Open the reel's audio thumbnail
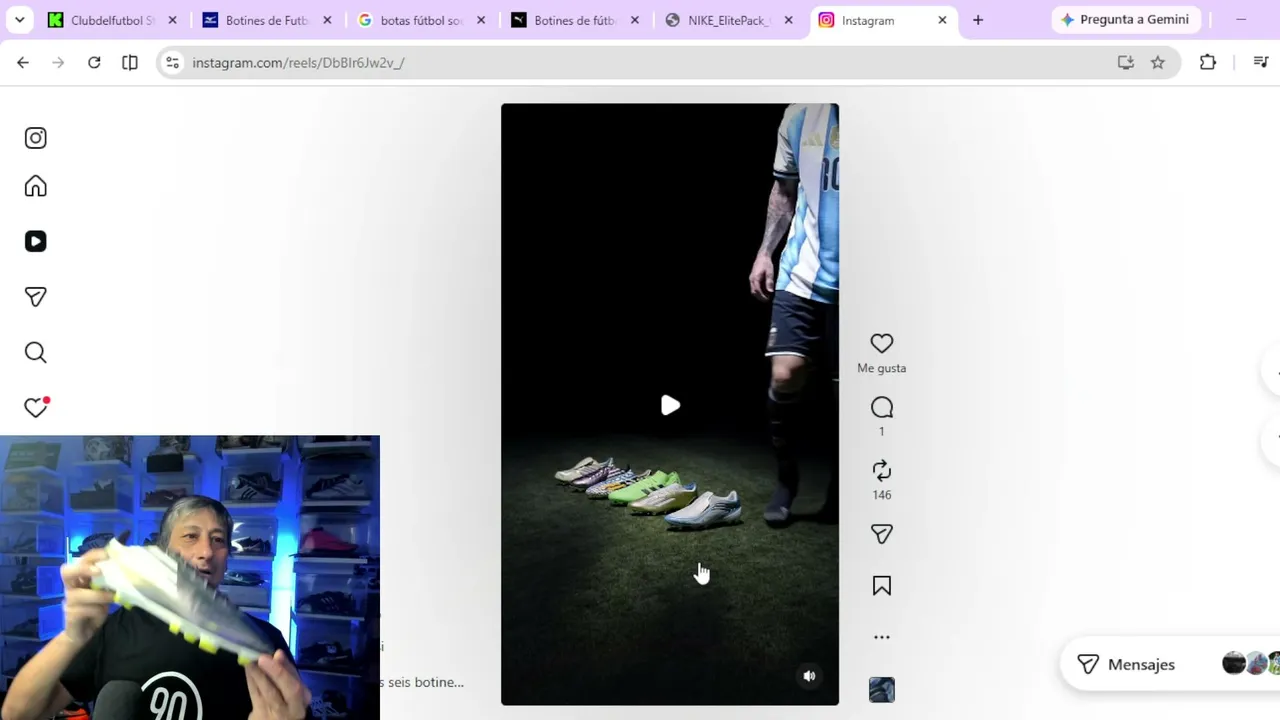This screenshot has height=720, width=1280. [x=881, y=690]
